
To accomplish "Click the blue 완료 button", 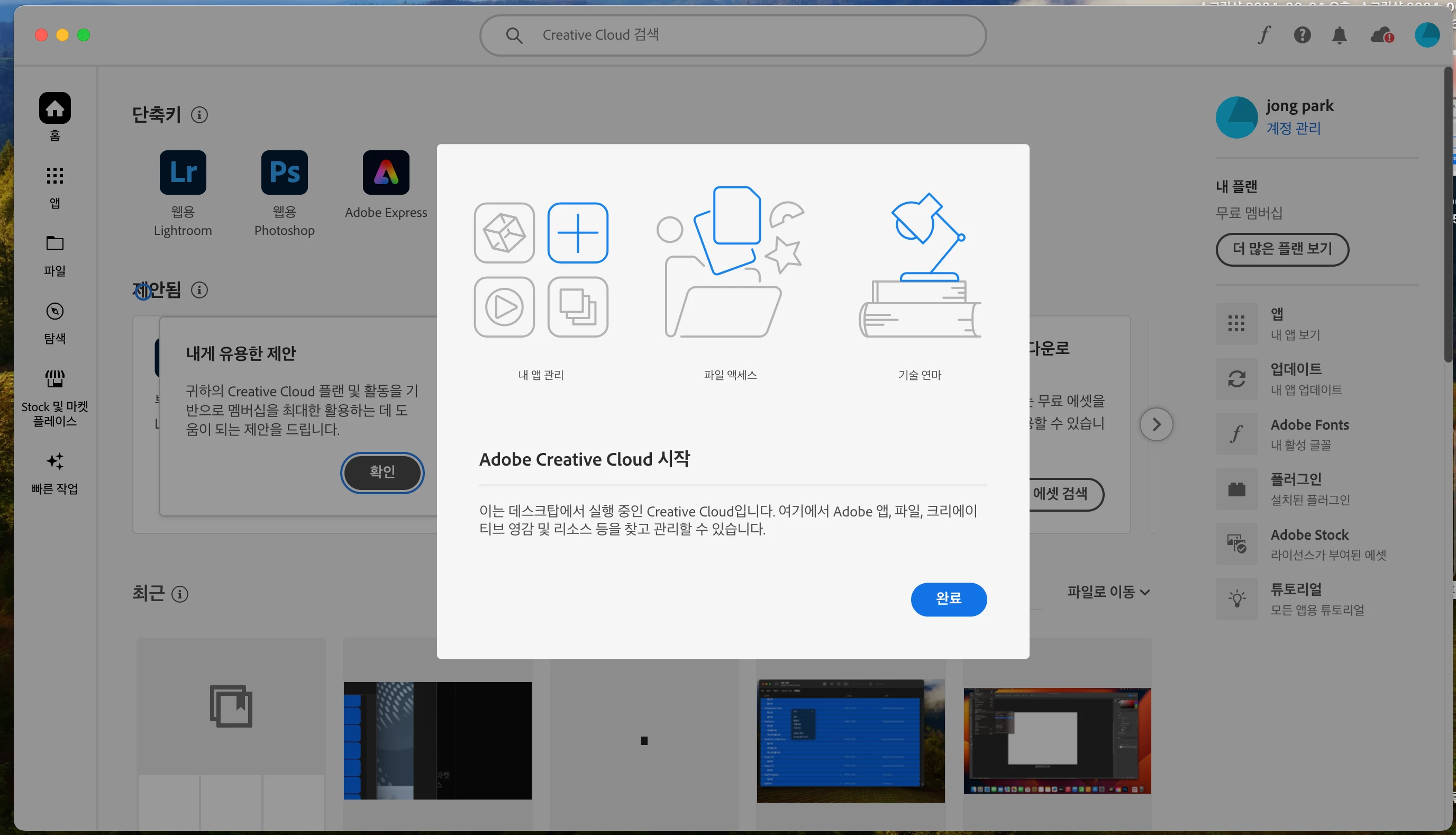I will (948, 598).
